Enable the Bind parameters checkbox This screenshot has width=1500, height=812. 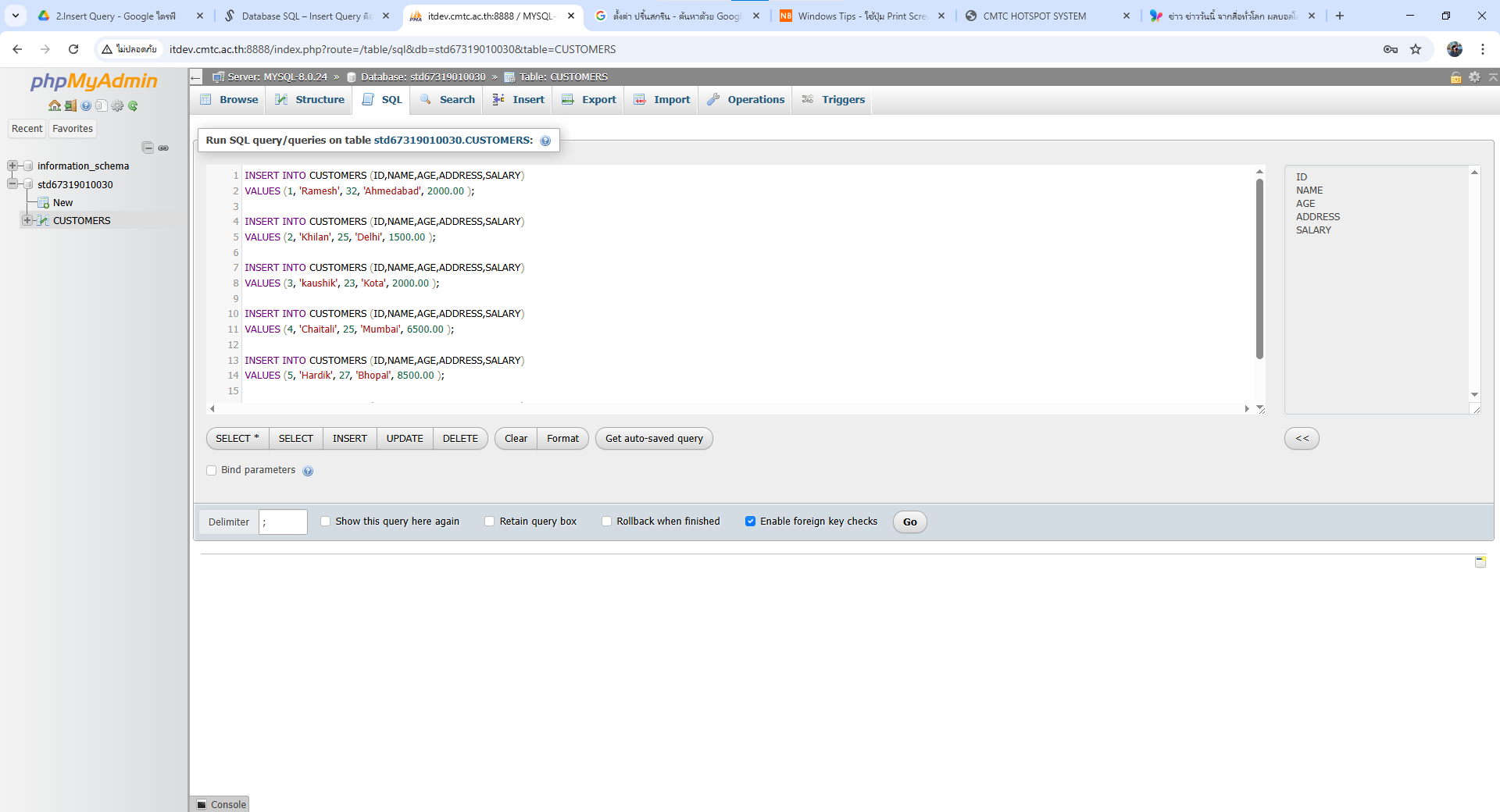tap(212, 470)
